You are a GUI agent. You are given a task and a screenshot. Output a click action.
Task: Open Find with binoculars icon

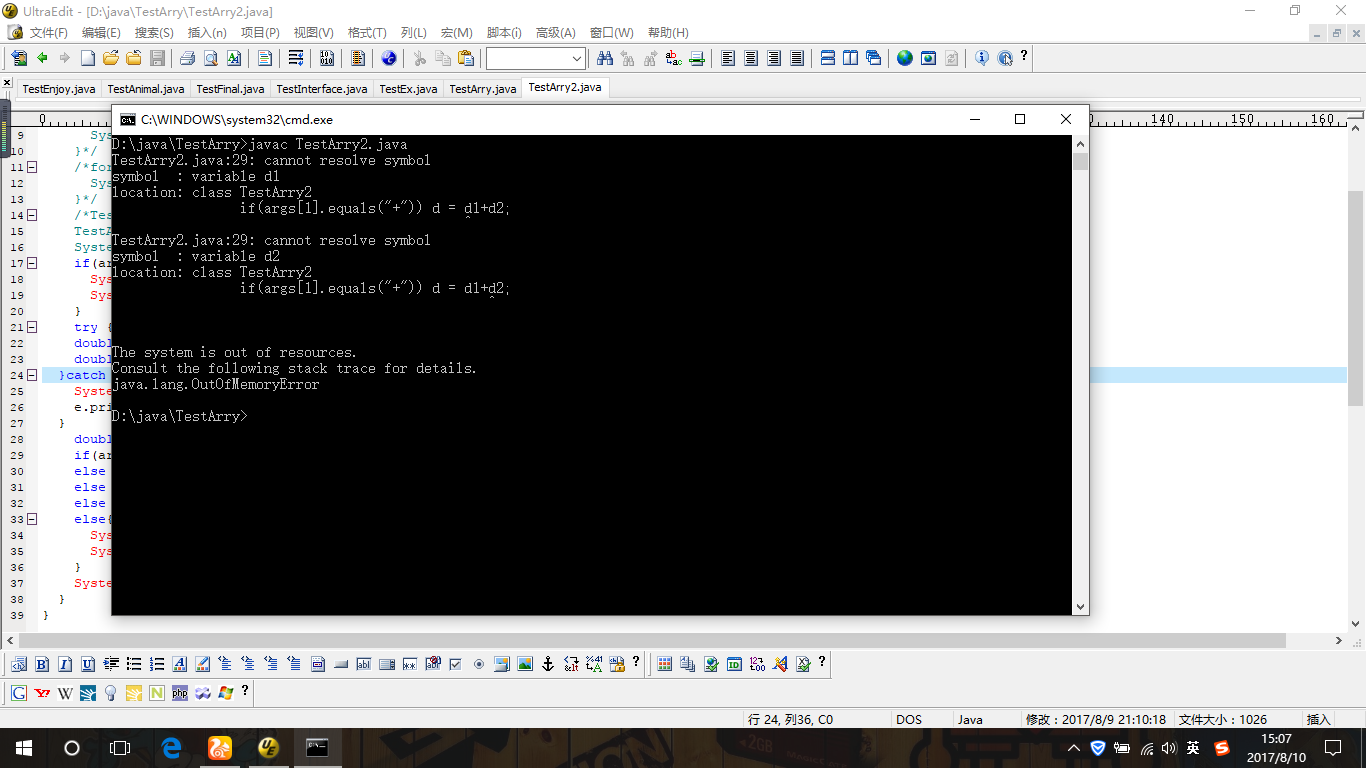[604, 58]
